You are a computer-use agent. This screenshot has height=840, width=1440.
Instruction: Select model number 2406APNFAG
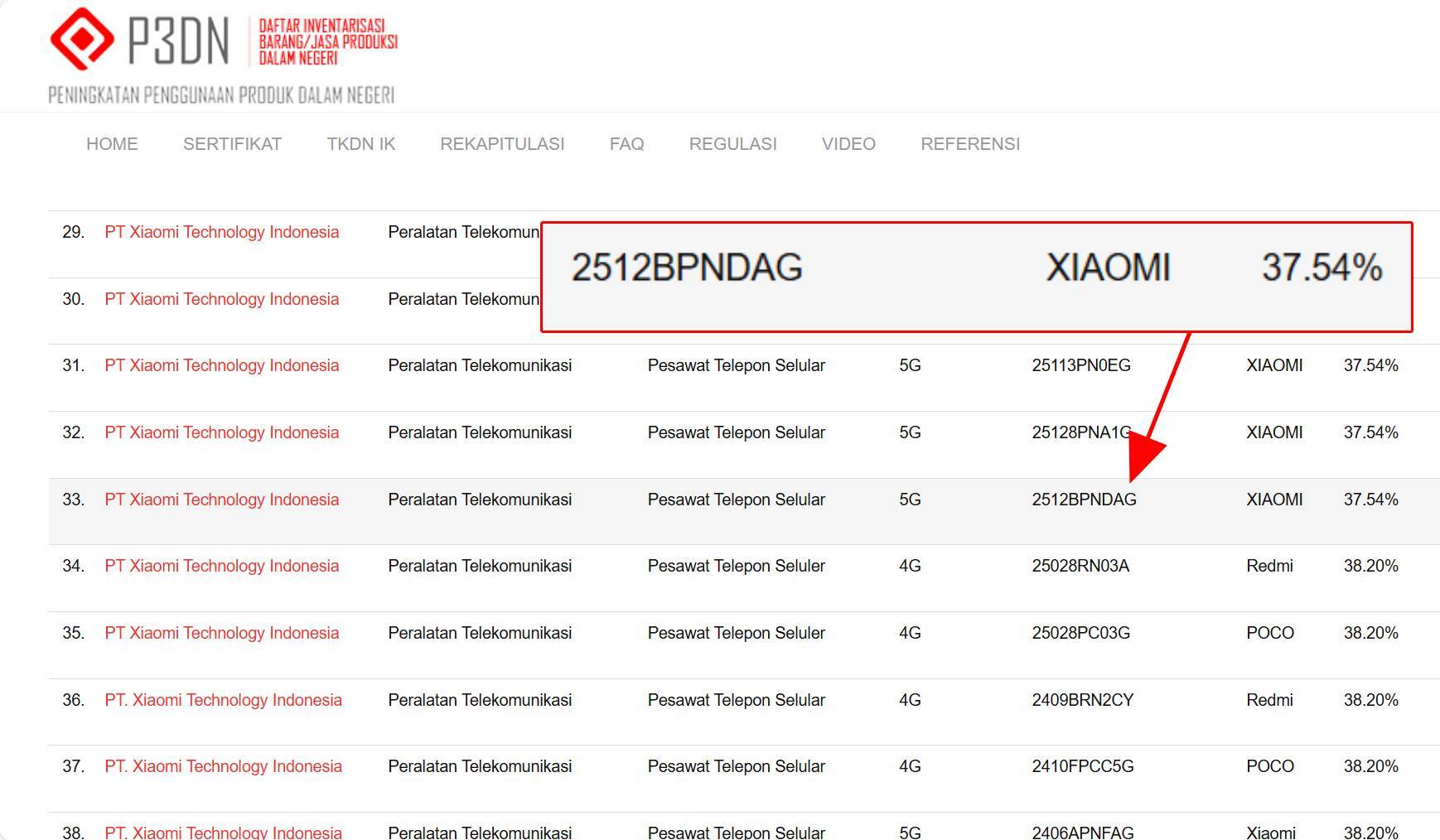point(1083,832)
